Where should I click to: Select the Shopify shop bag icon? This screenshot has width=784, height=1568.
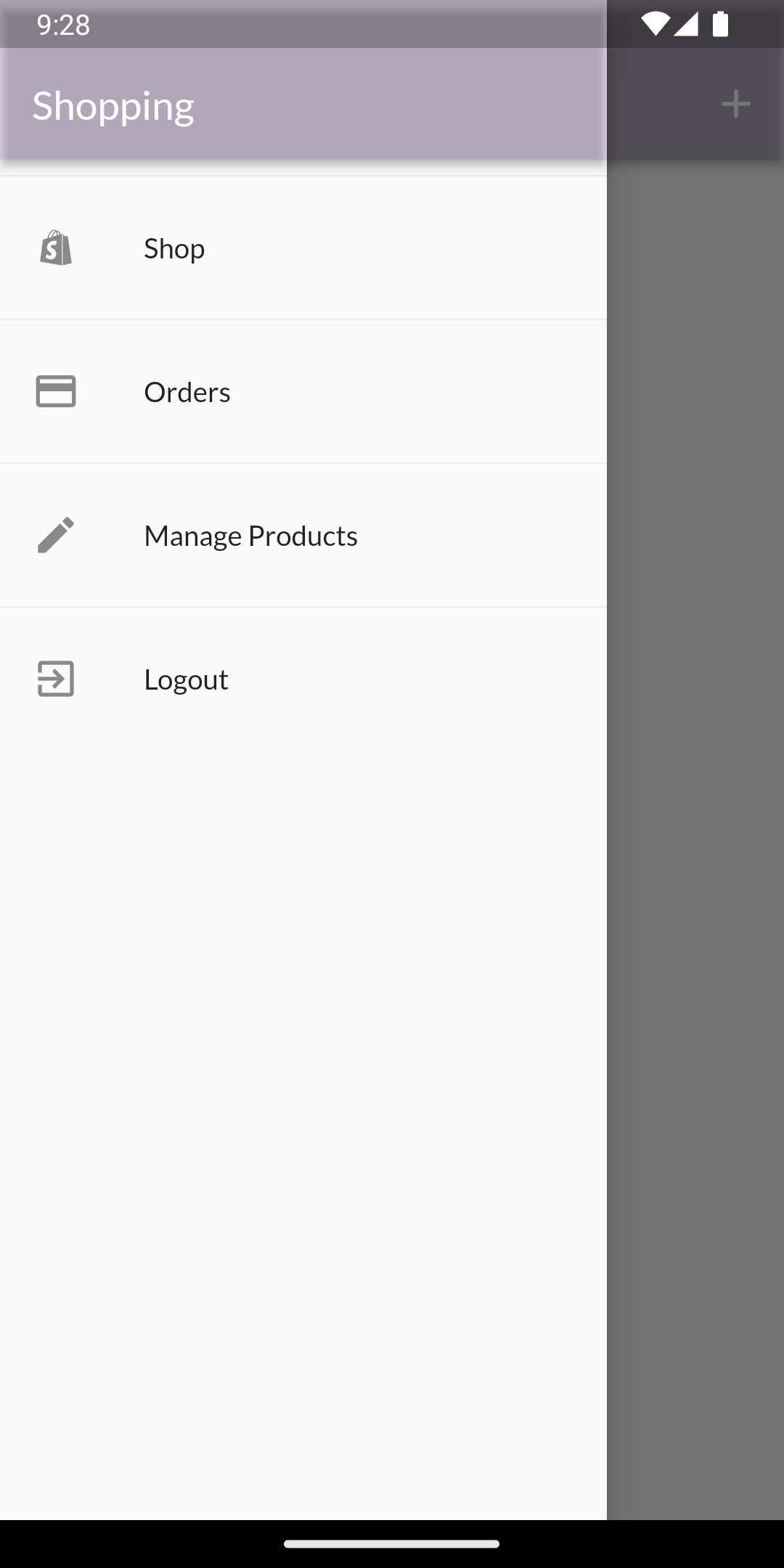tap(54, 249)
